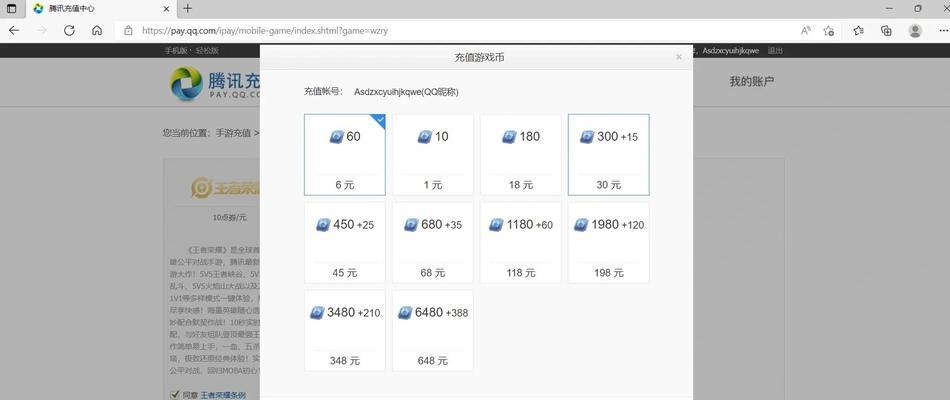Screen dimensions: 950x400
Task: Click the browser Back arrow
Action: (x=15, y=30)
